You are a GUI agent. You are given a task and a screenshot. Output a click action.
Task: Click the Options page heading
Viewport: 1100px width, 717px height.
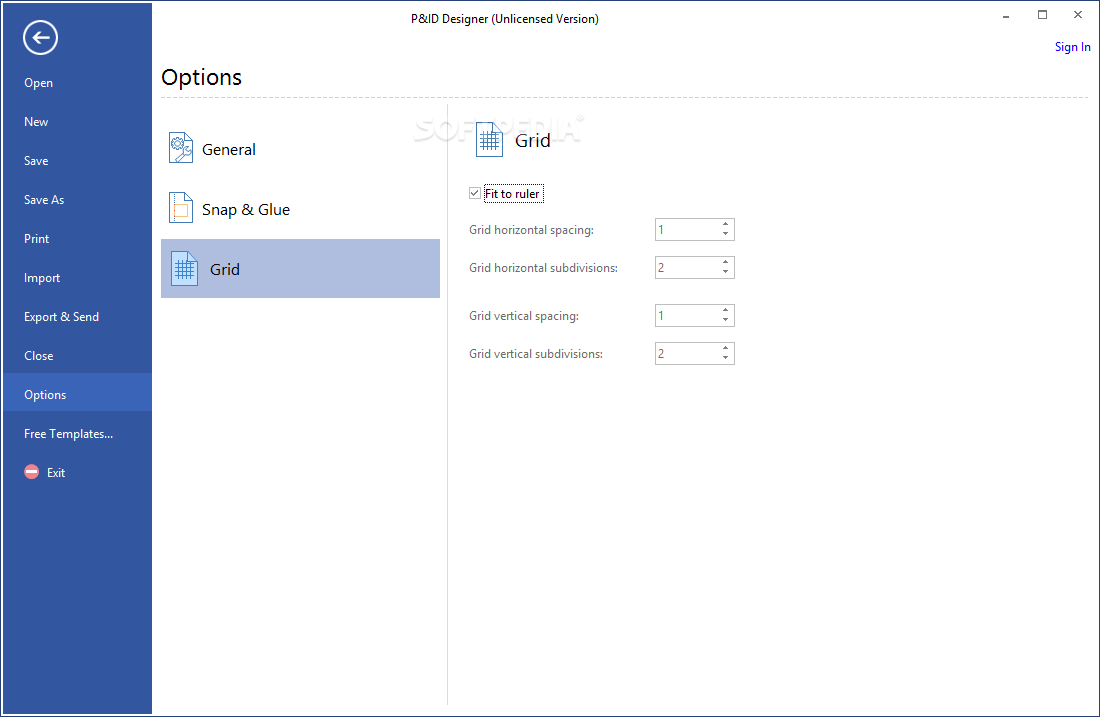coord(201,77)
